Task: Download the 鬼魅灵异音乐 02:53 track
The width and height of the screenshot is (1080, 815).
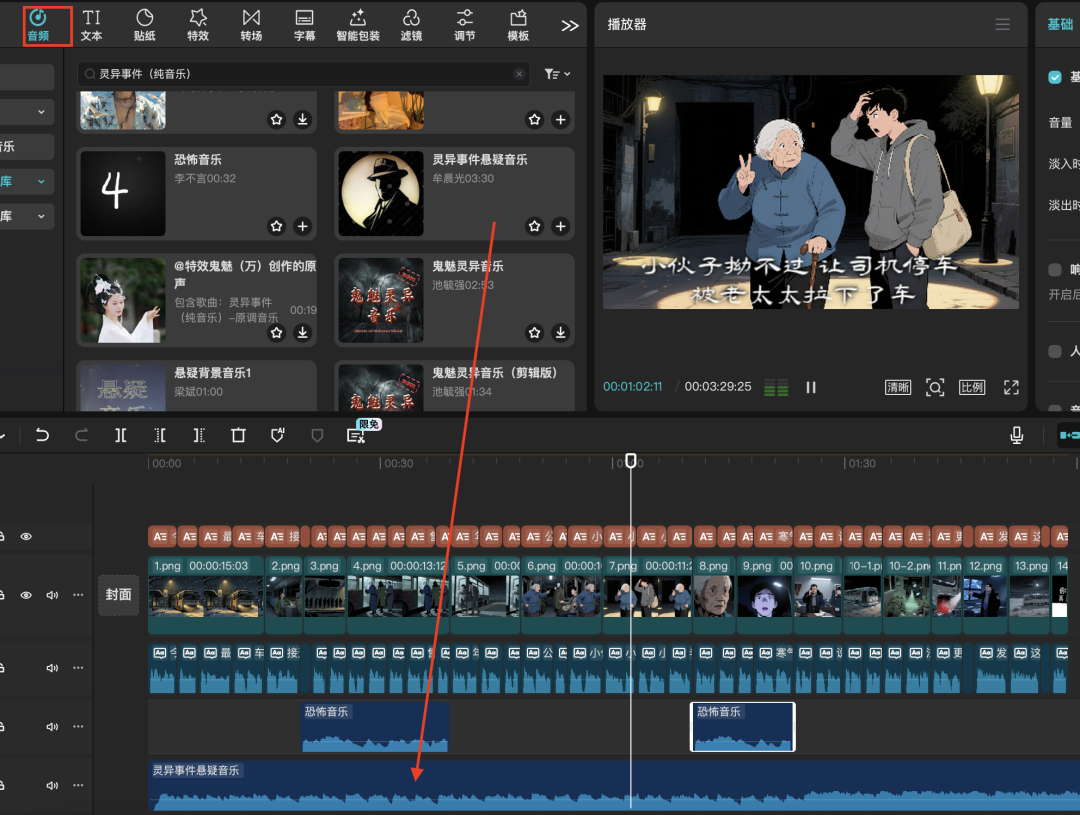Action: [560, 332]
